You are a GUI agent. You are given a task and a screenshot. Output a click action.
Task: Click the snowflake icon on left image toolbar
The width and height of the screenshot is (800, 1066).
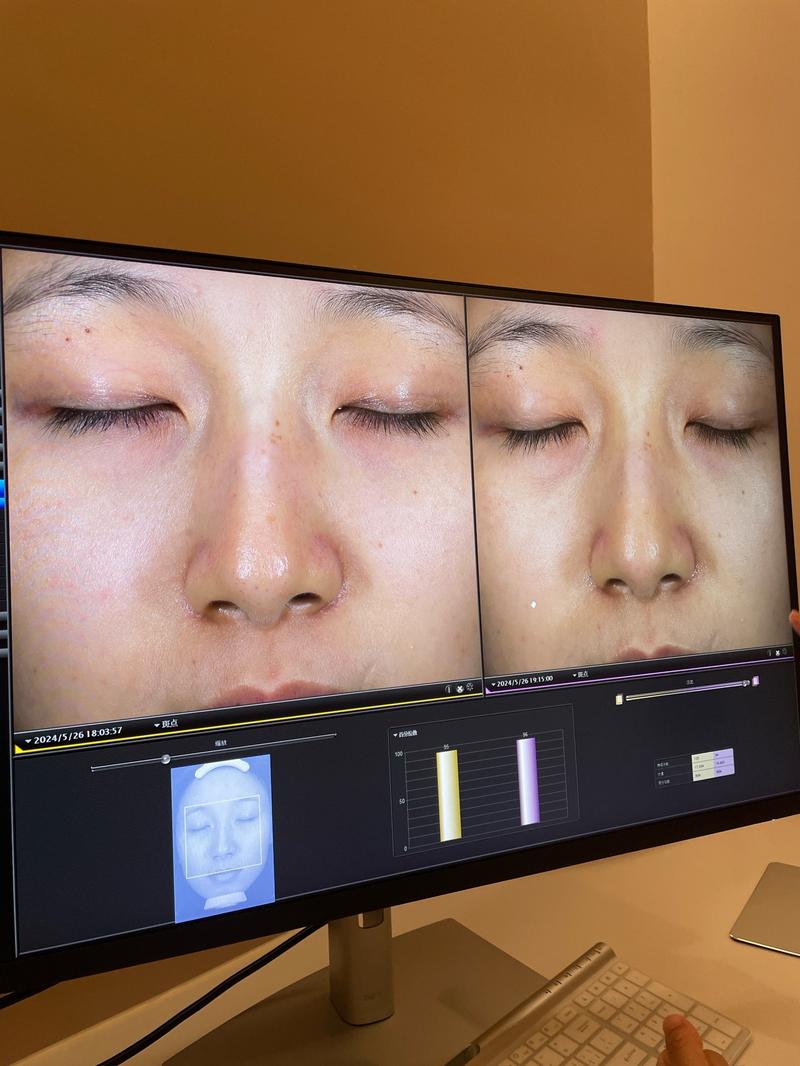click(x=458, y=688)
